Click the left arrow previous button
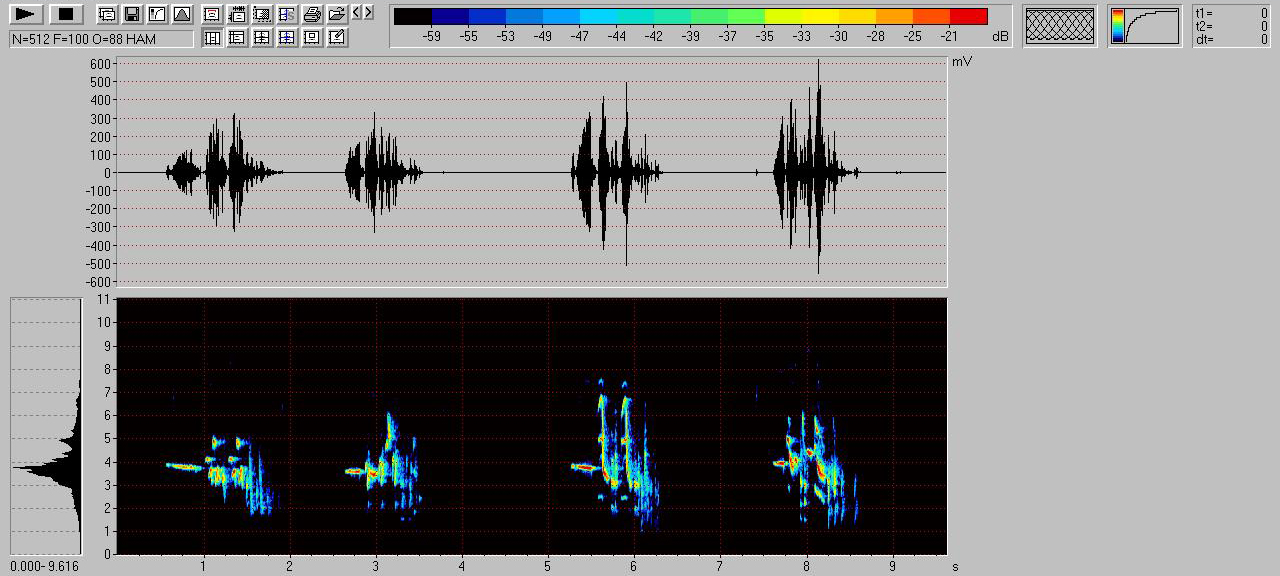 pyautogui.click(x=357, y=13)
